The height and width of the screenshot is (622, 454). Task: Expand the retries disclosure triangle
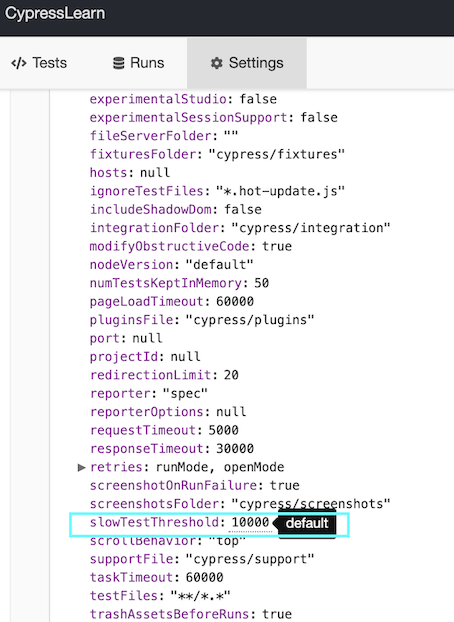pyautogui.click(x=81, y=467)
